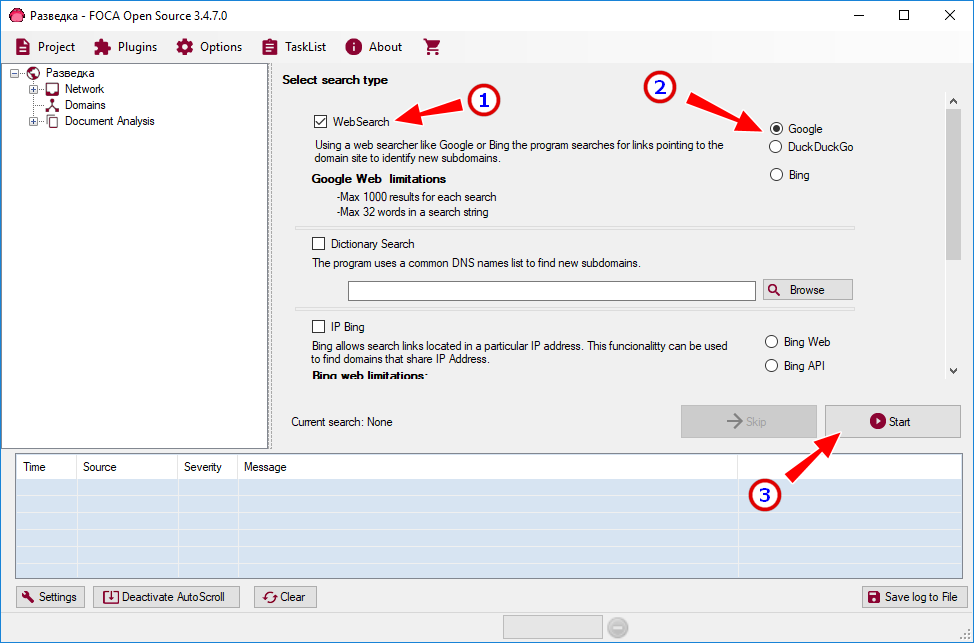This screenshot has height=643, width=974.
Task: Click the About info icon
Action: click(x=353, y=47)
